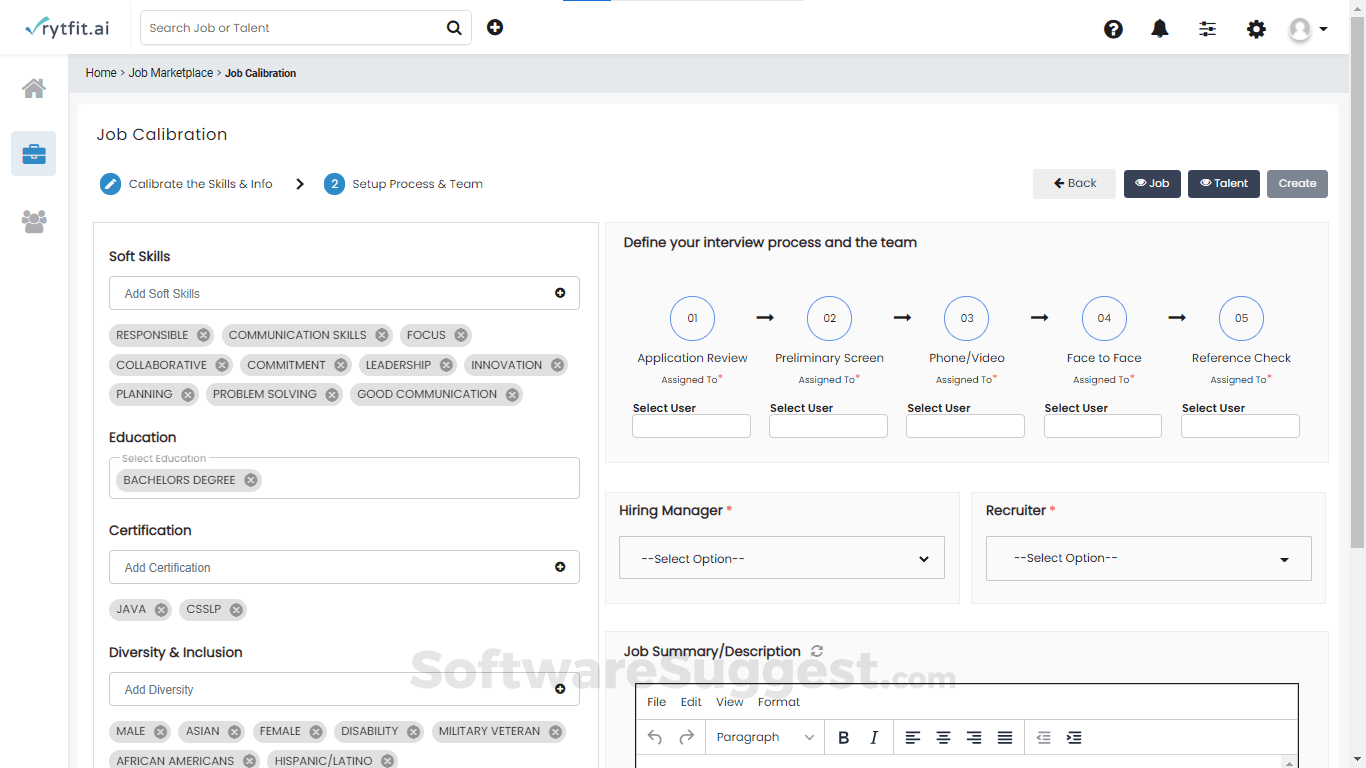The height and width of the screenshot is (768, 1366).
Task: Open the user avatar menu
Action: tap(1308, 29)
